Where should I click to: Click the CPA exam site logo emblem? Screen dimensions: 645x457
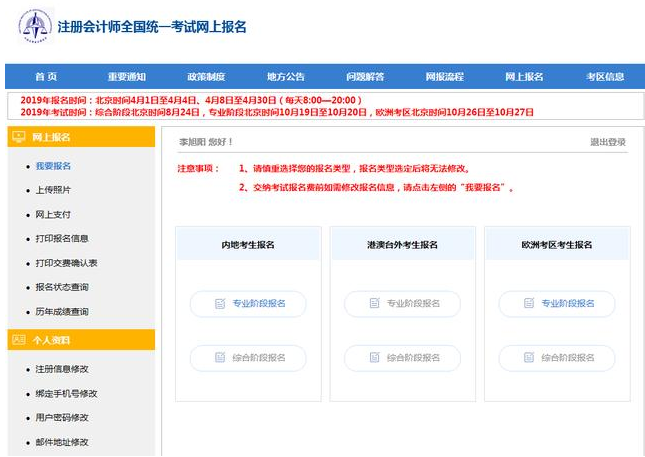tap(35, 26)
